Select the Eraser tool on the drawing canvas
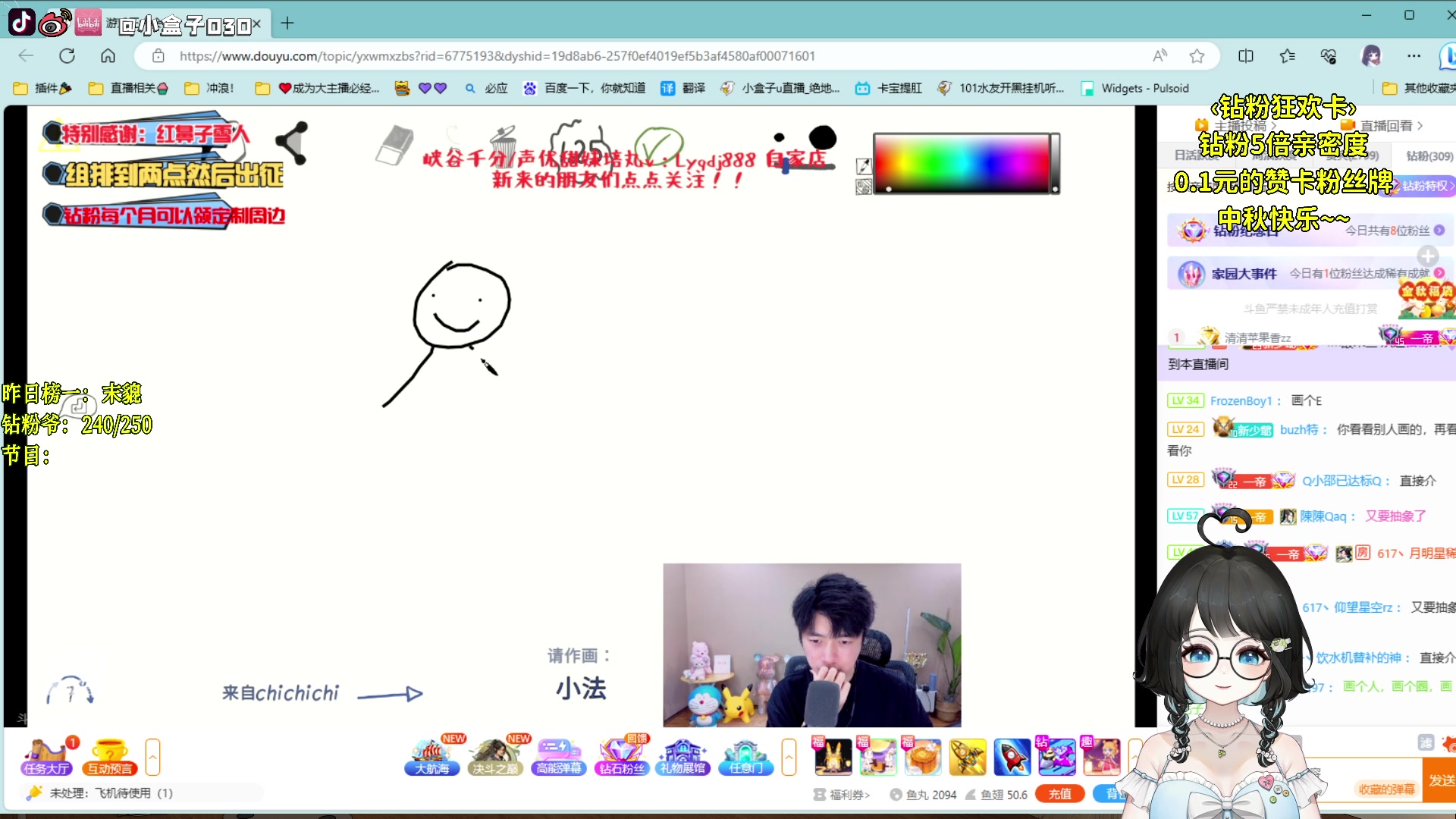1456x819 pixels. [393, 146]
